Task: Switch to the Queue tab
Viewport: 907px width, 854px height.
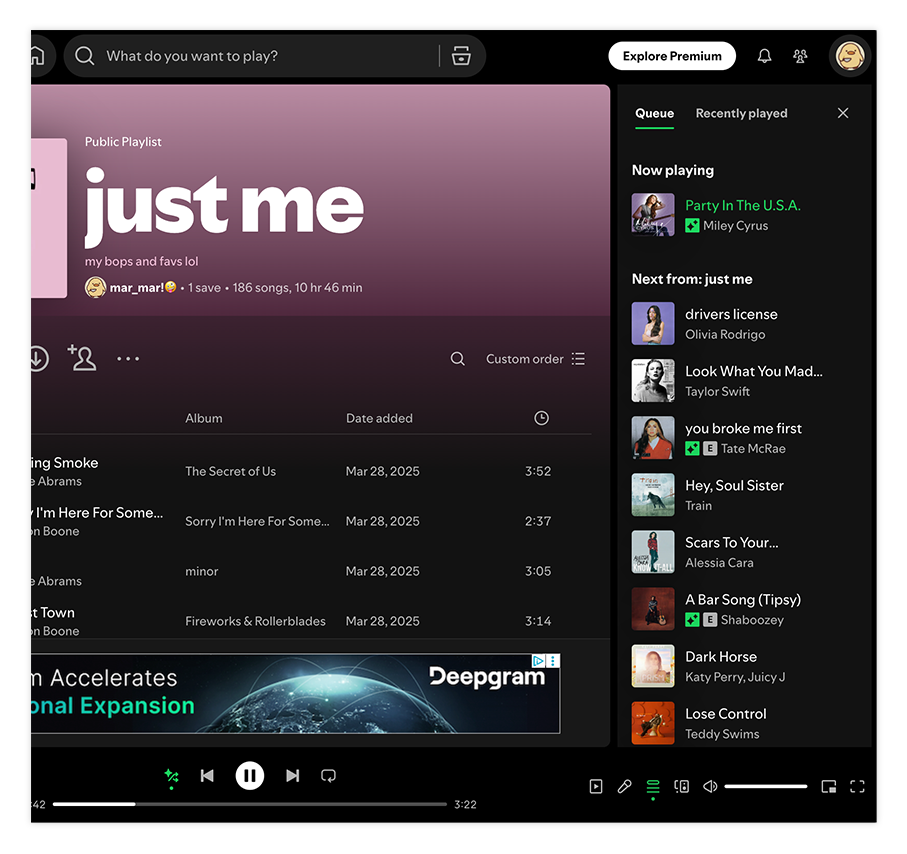Action: (654, 113)
